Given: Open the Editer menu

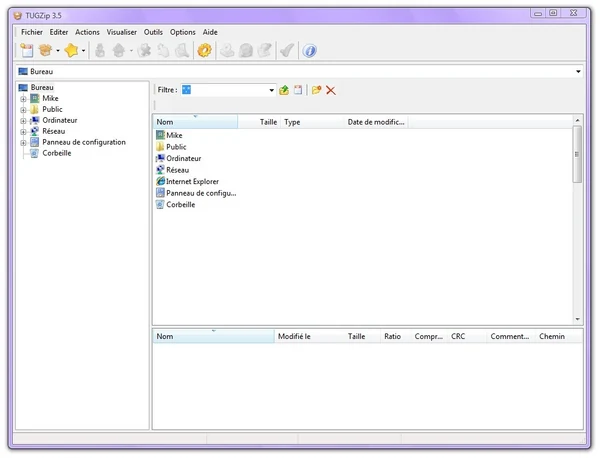Looking at the screenshot, I should 59,32.
